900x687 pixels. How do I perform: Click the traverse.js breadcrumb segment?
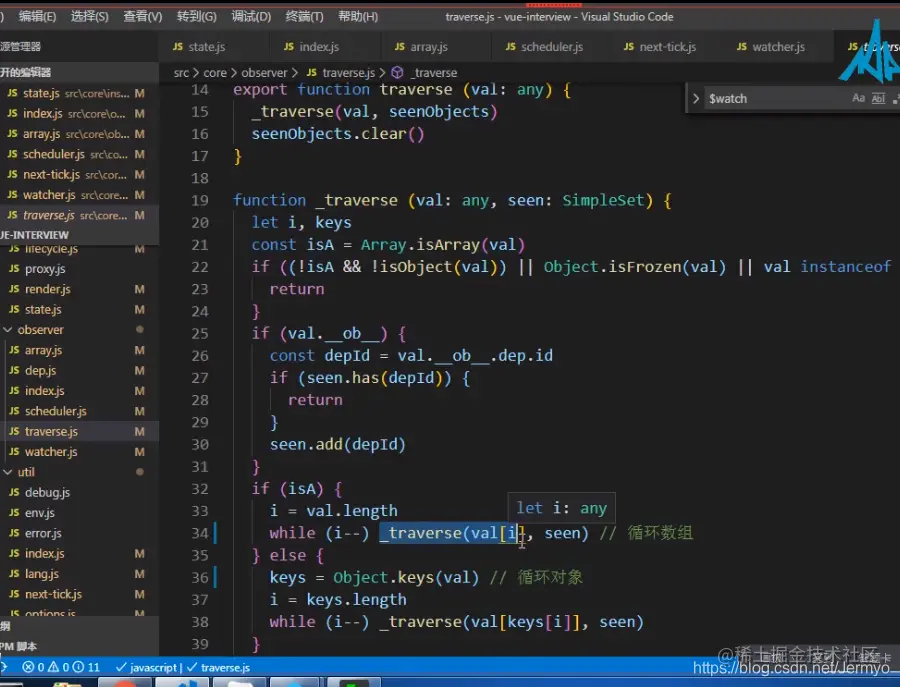click(348, 73)
